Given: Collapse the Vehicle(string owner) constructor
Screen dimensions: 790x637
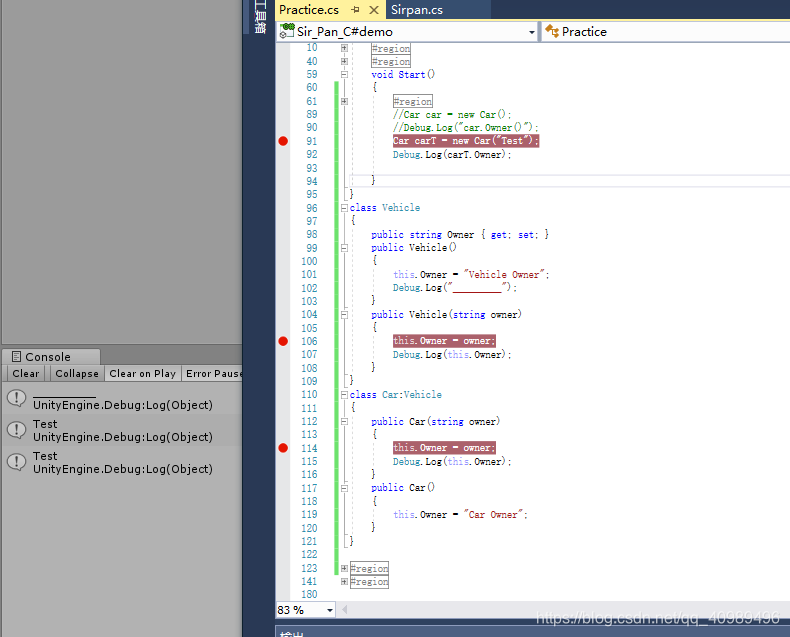Looking at the screenshot, I should [x=344, y=315].
